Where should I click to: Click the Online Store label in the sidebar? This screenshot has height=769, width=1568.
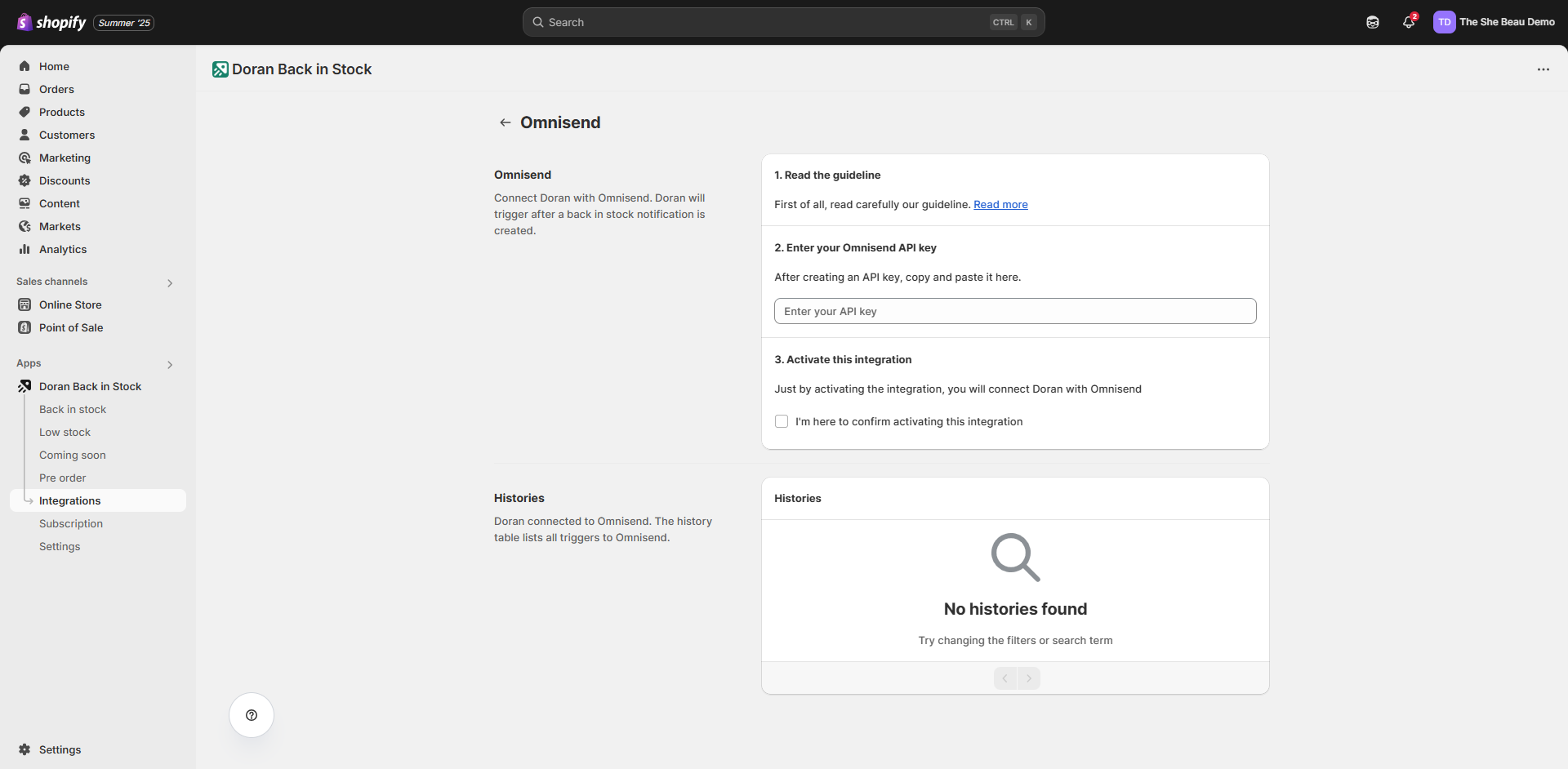point(70,304)
